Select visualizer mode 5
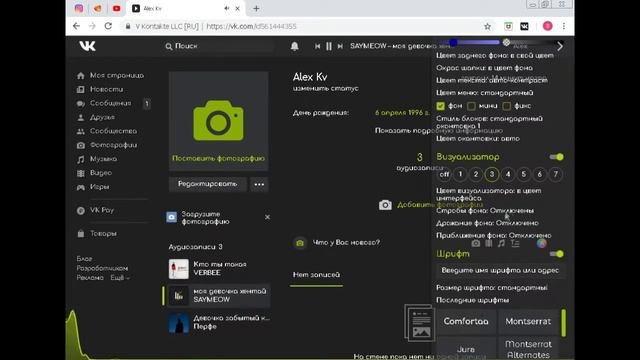The height and width of the screenshot is (360, 640). [x=524, y=174]
